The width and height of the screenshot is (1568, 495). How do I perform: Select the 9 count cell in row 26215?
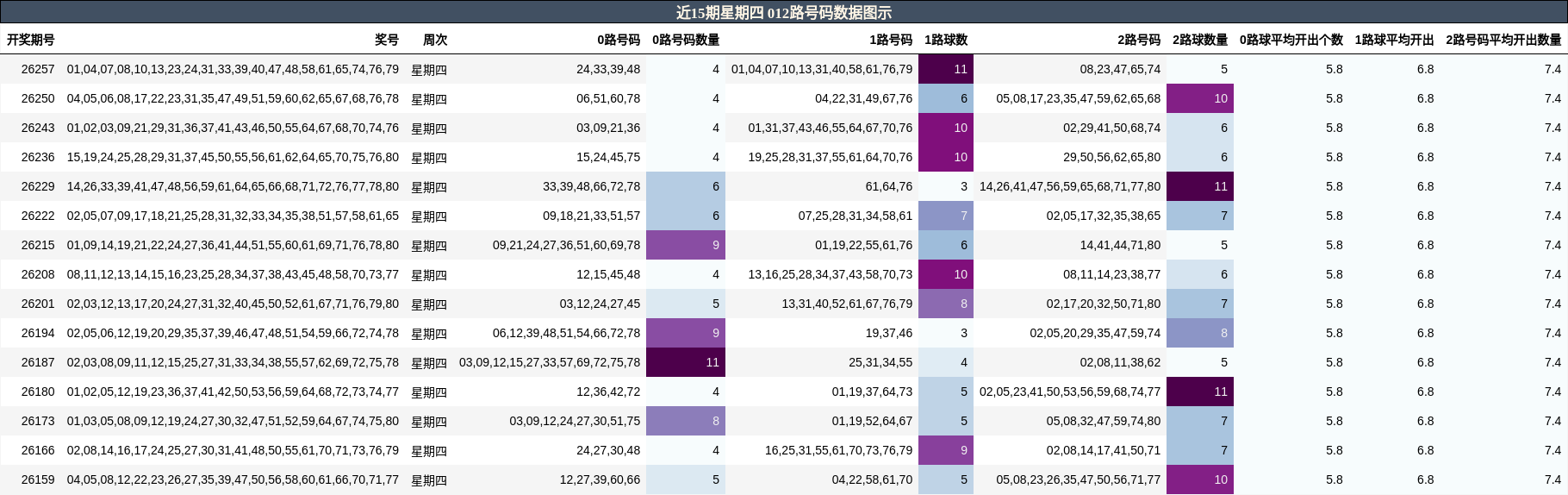[686, 245]
